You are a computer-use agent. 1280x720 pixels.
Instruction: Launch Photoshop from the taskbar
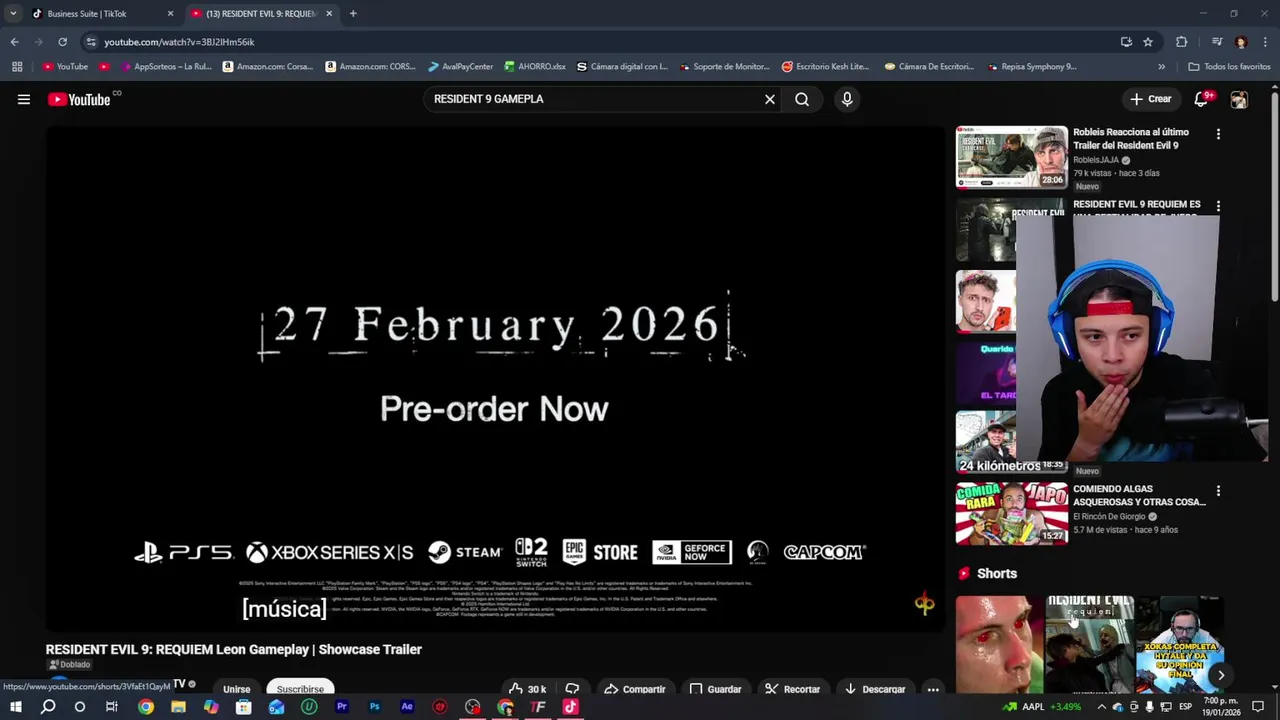pos(374,707)
